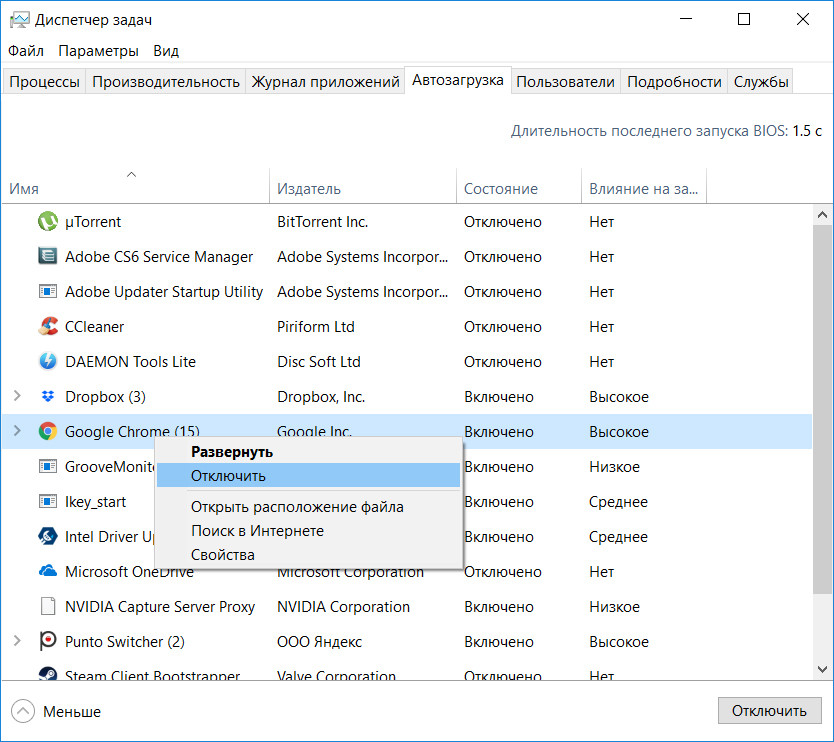Screen dimensions: 834x742
Task: Collapse details with the Меньше button
Action: point(57,712)
